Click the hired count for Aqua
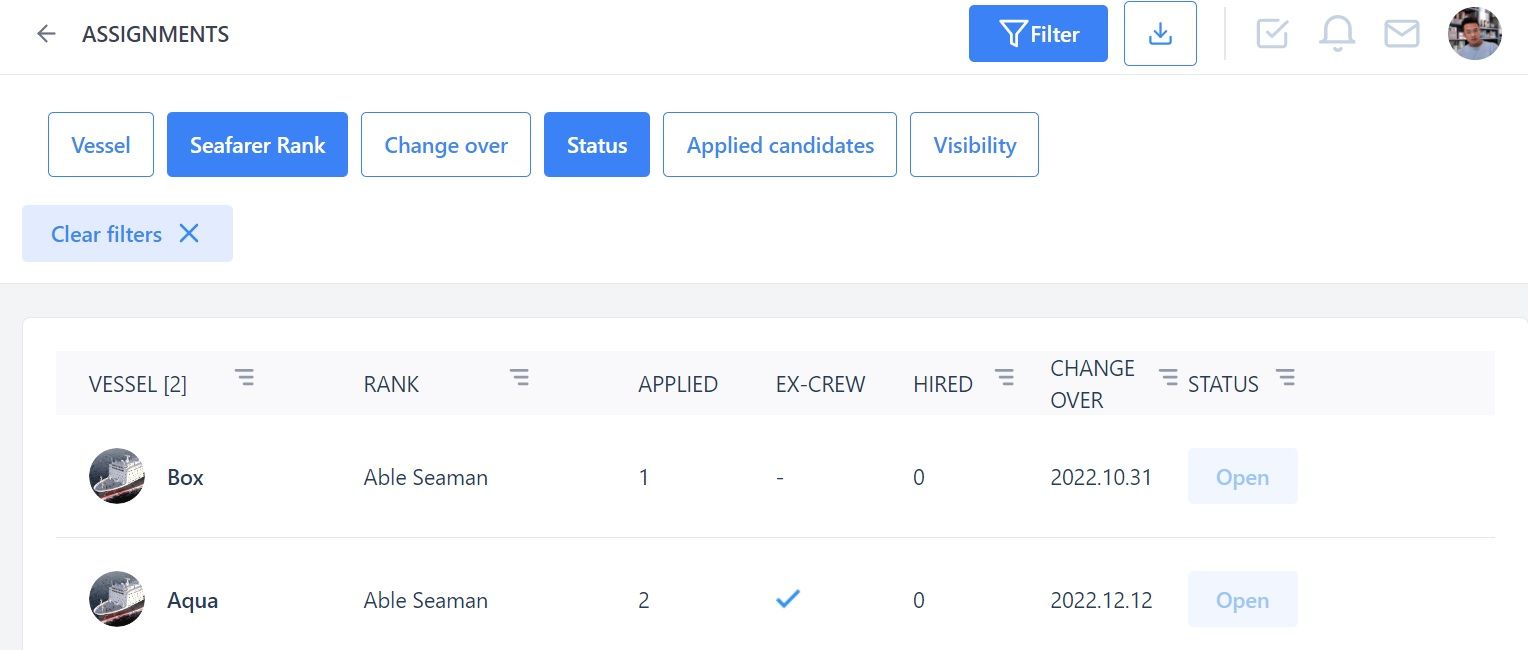The width and height of the screenshot is (1528, 650). (919, 601)
